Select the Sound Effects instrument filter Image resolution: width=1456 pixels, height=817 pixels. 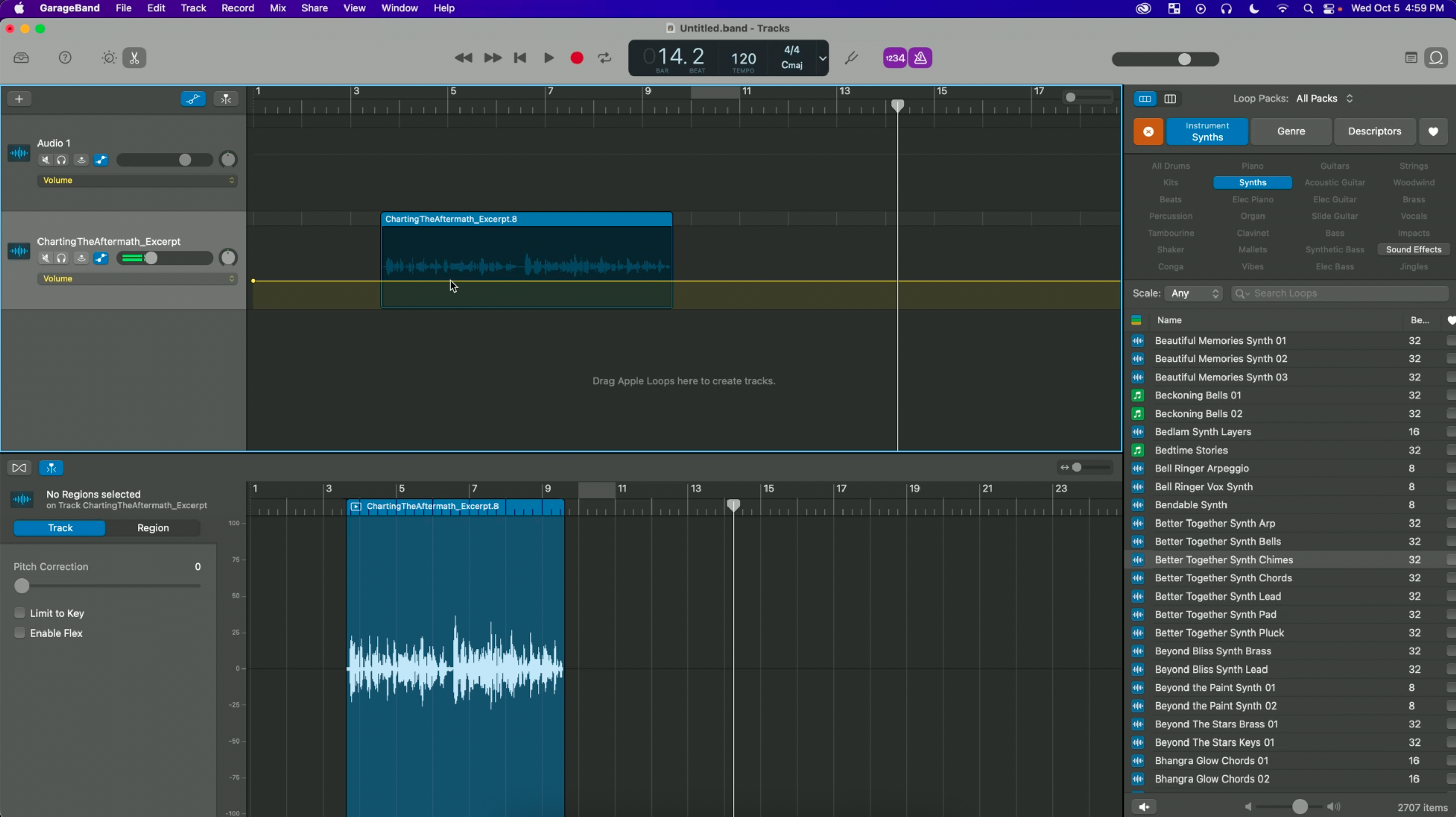pyautogui.click(x=1413, y=249)
